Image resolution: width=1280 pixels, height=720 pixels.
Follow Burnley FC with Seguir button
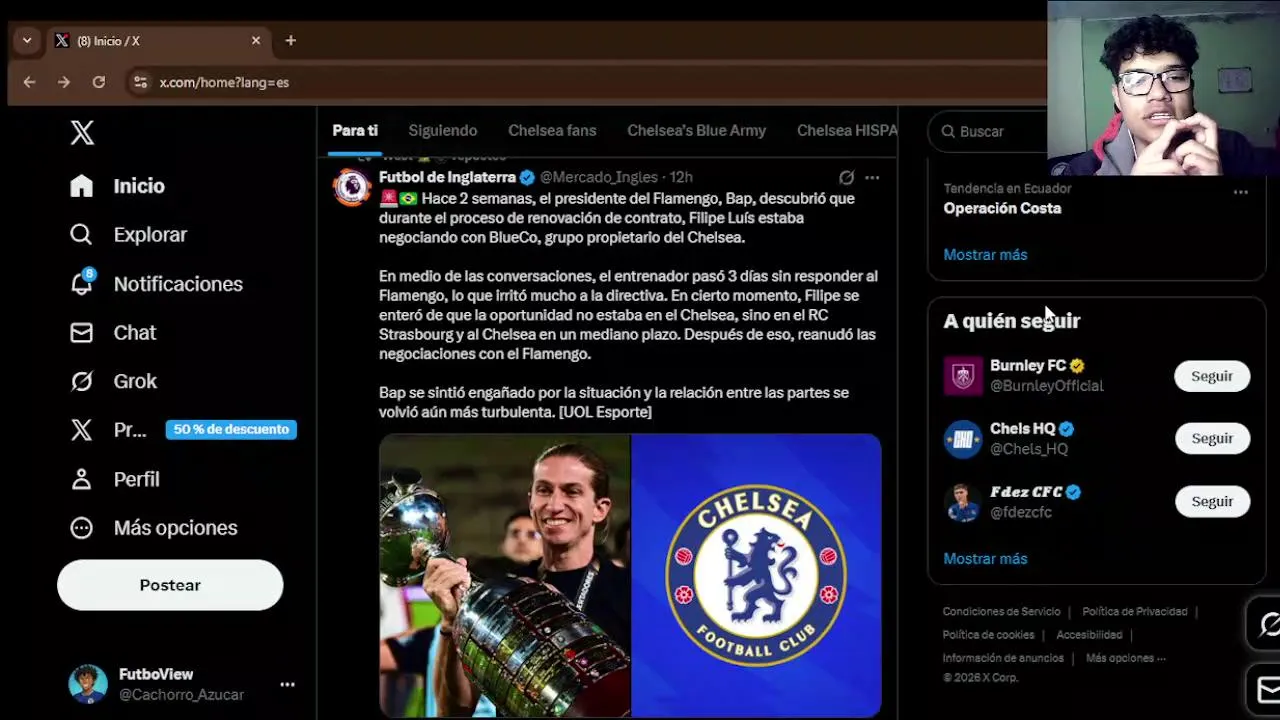(1212, 376)
